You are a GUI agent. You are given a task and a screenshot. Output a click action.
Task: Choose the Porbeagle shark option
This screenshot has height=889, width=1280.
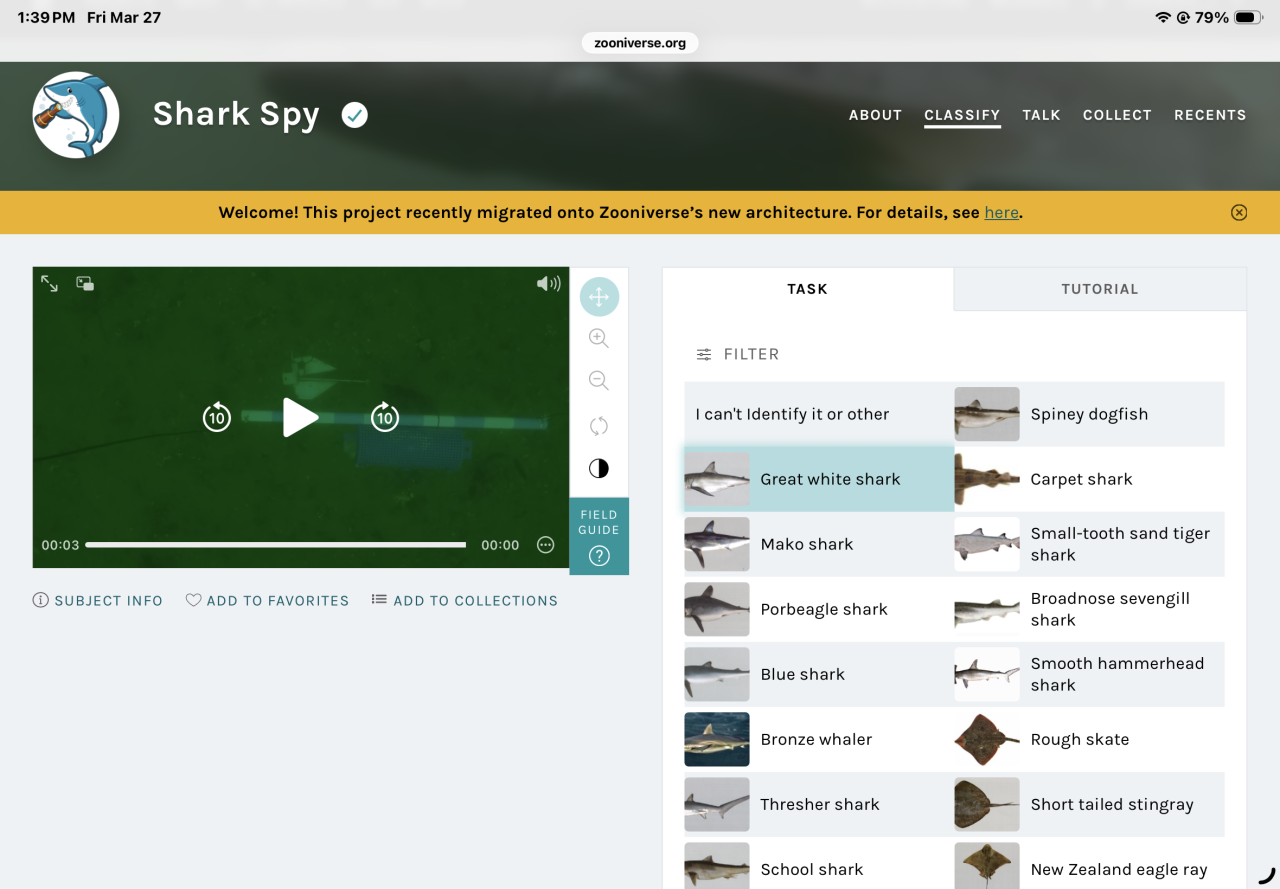click(x=819, y=609)
